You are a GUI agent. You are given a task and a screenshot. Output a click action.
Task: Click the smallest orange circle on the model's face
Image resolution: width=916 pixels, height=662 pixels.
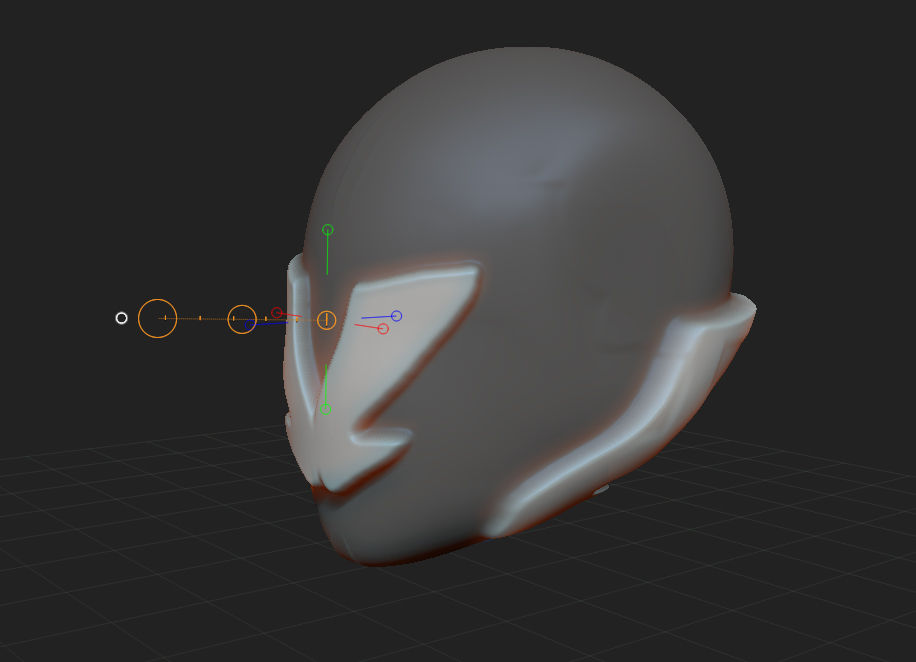coord(327,320)
